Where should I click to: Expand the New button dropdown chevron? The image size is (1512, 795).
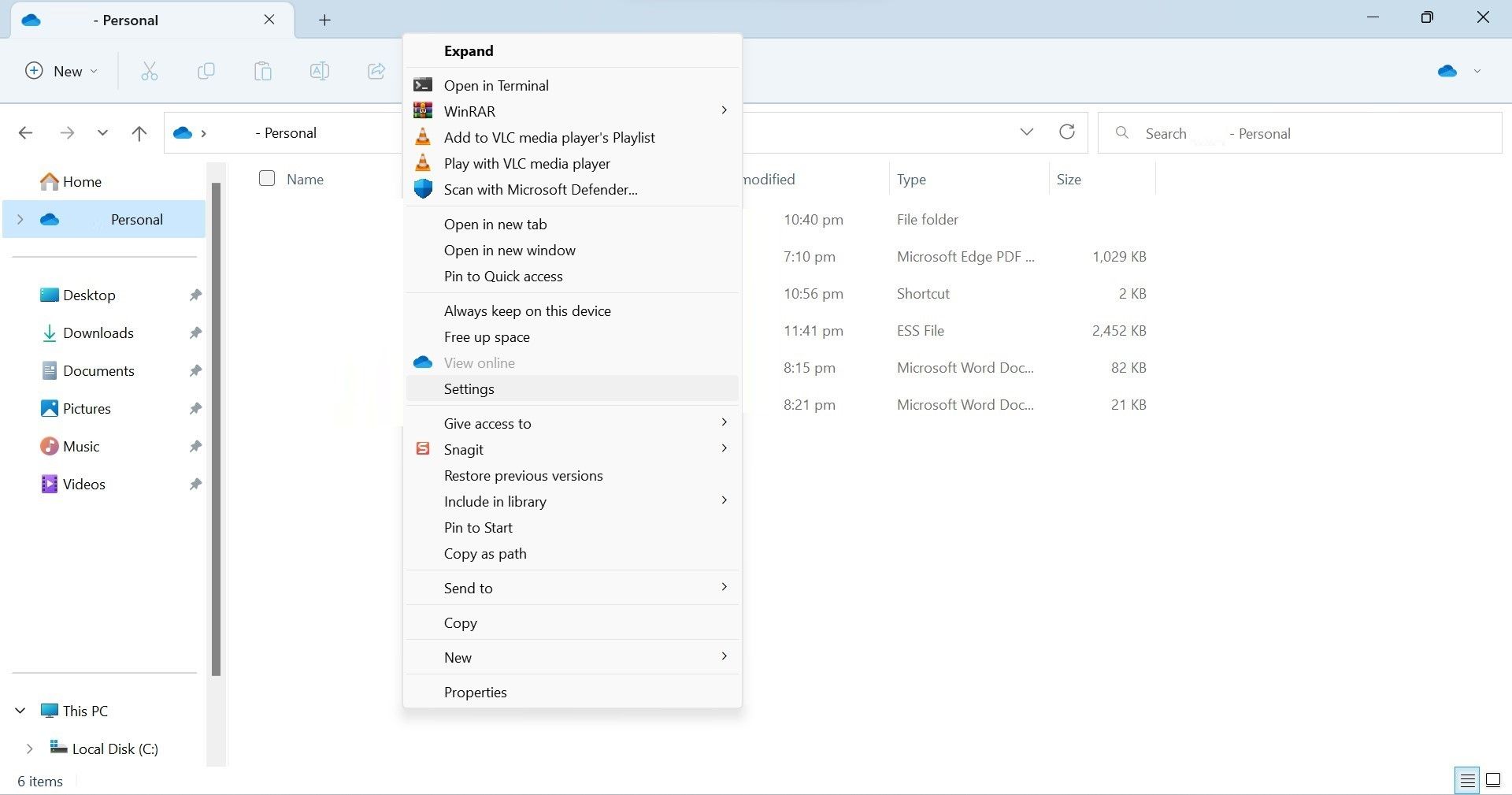[92, 71]
